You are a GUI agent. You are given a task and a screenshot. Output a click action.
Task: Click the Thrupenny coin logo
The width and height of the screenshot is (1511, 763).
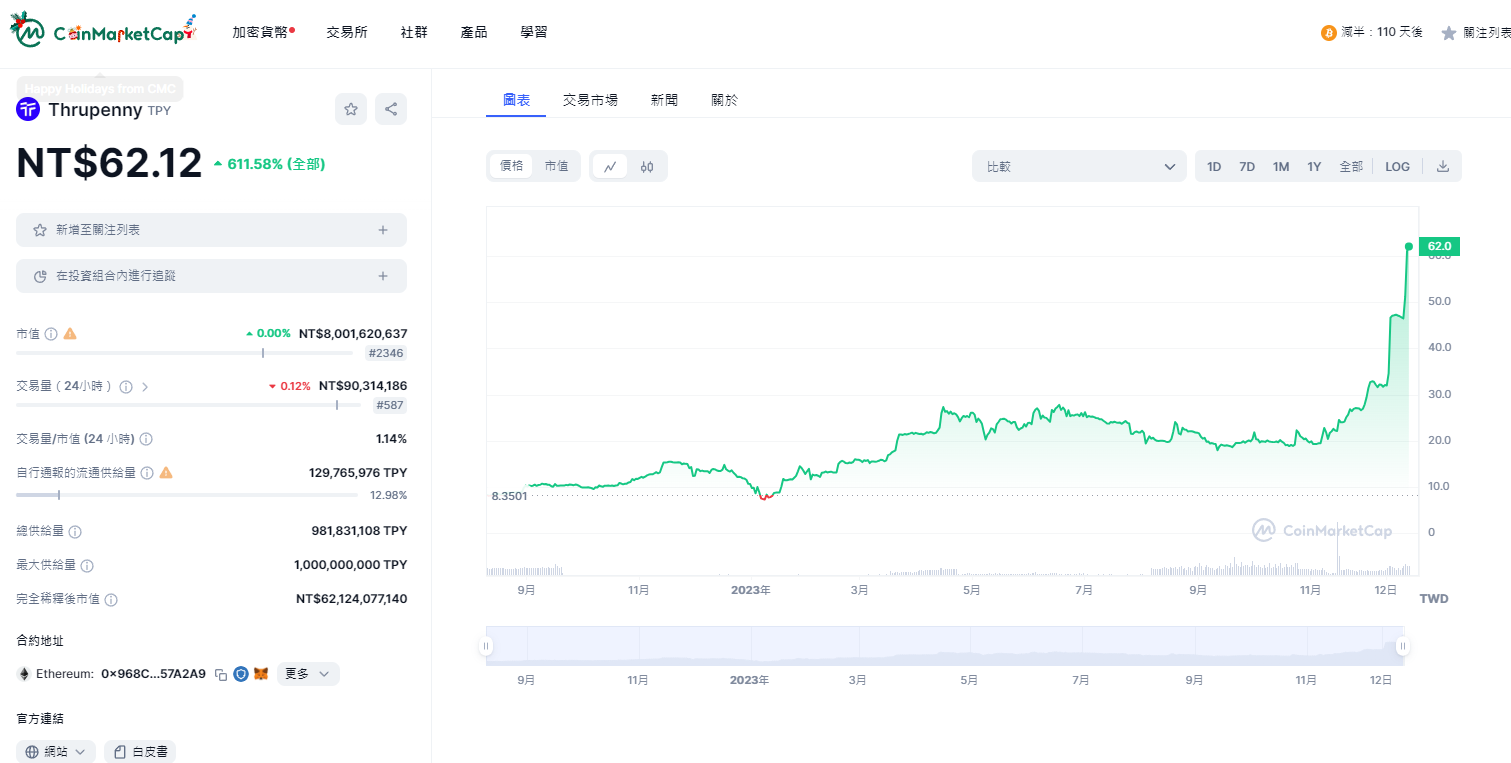point(28,109)
